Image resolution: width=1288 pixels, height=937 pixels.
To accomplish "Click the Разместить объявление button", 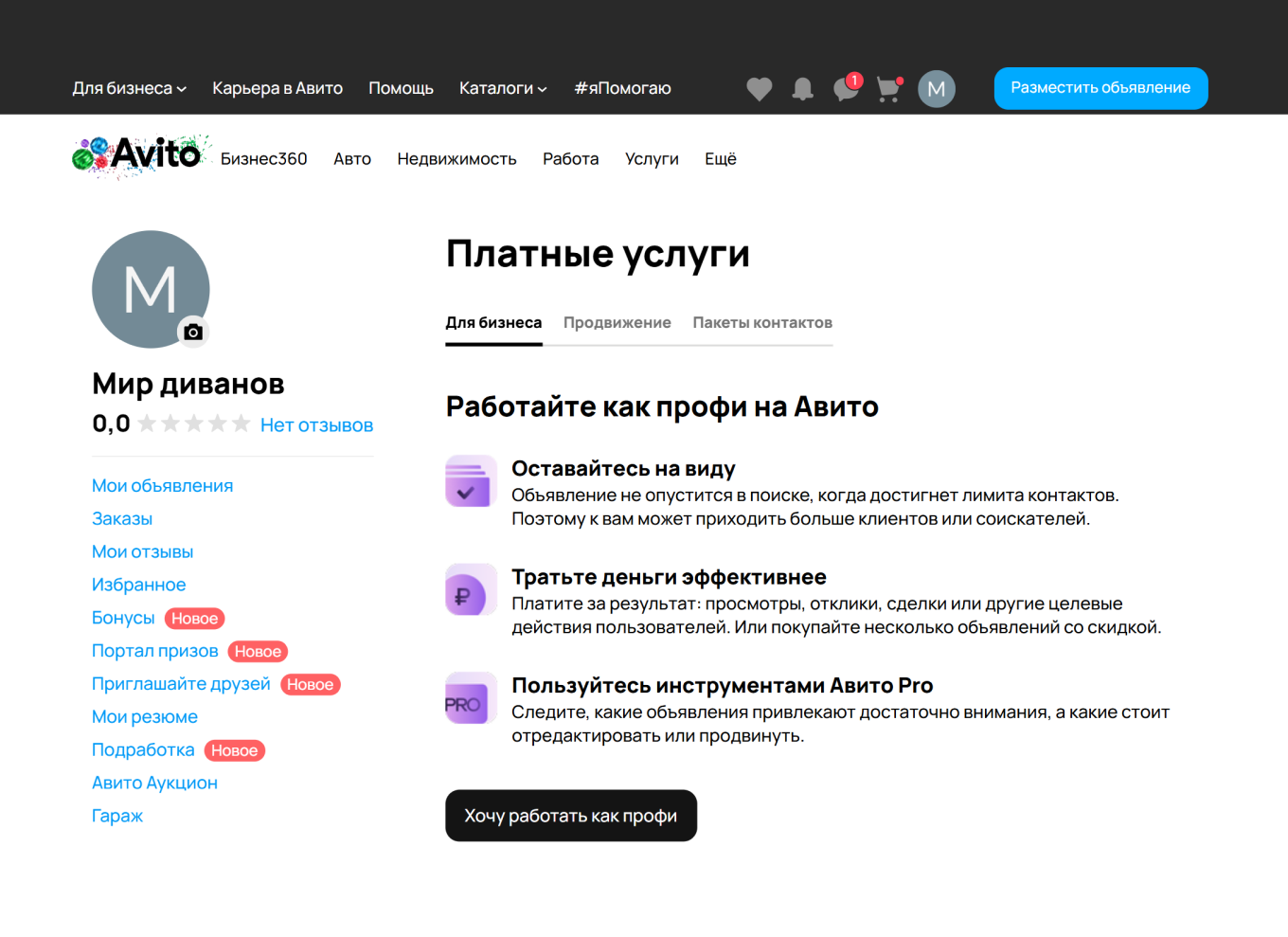I will pos(1100,87).
